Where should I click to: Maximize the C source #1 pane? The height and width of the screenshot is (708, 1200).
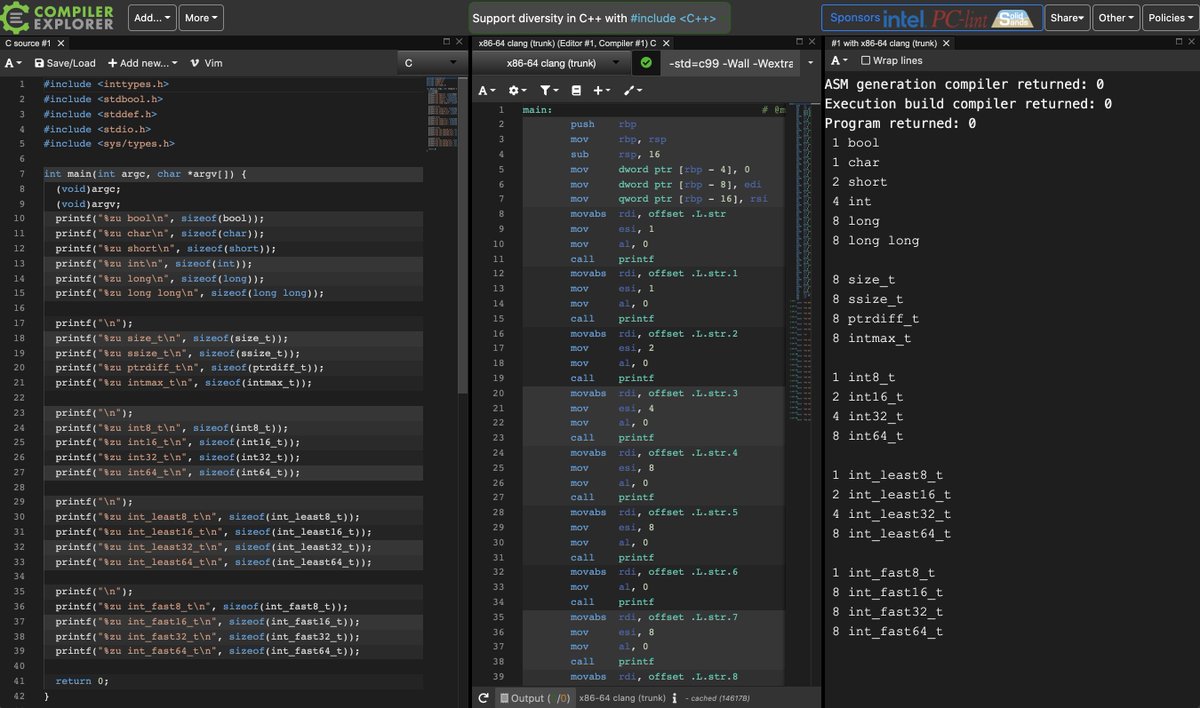(x=446, y=42)
